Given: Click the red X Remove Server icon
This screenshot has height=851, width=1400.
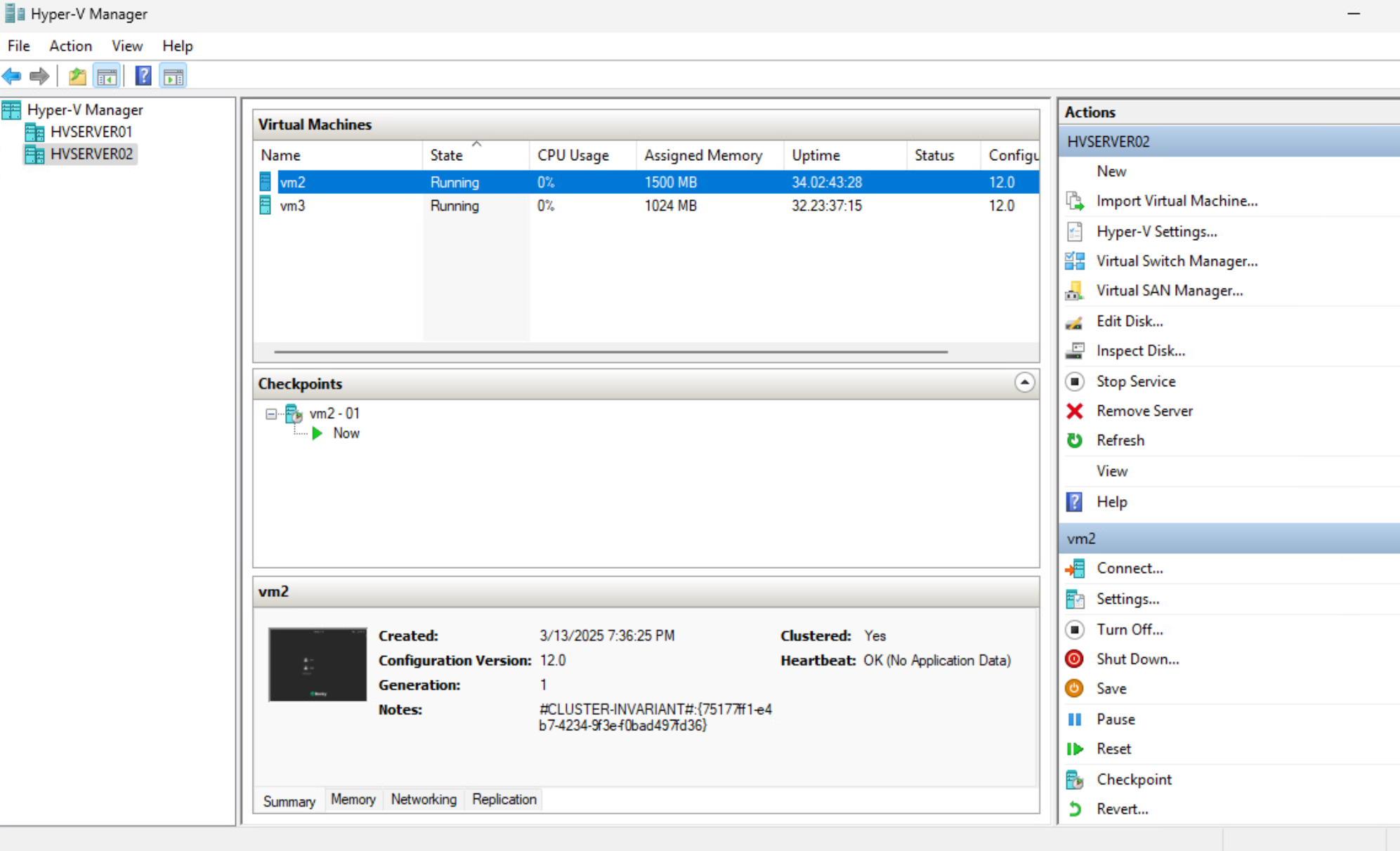Looking at the screenshot, I should click(1075, 411).
